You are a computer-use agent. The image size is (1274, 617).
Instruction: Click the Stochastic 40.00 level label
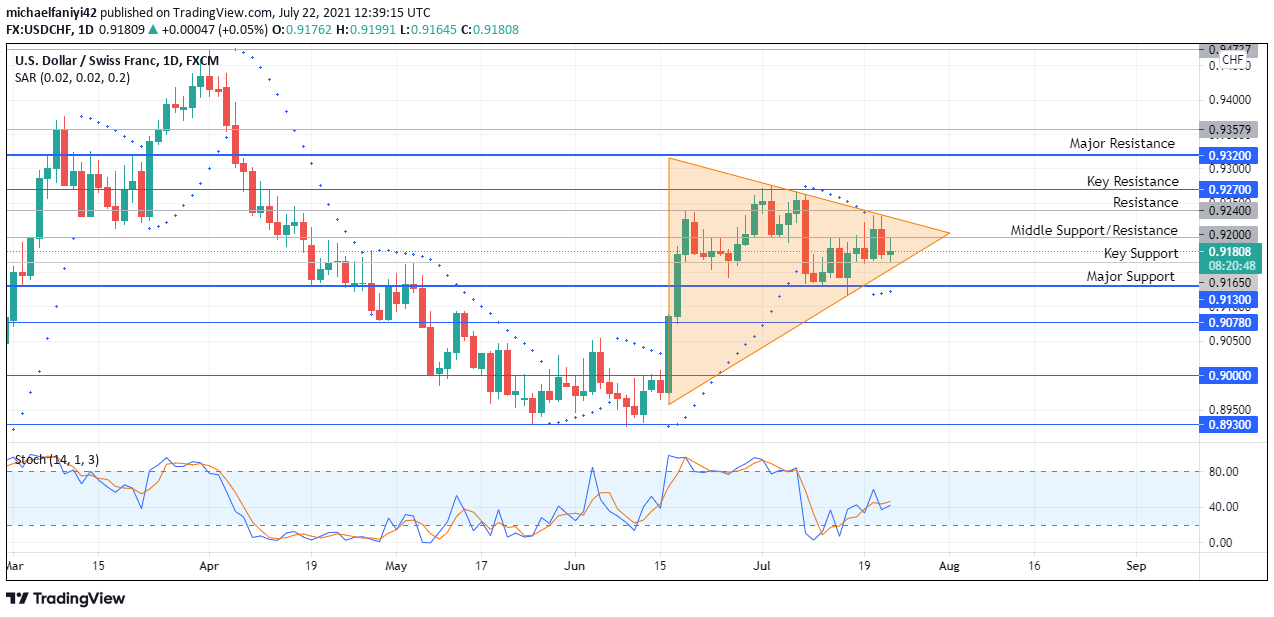pos(1223,507)
